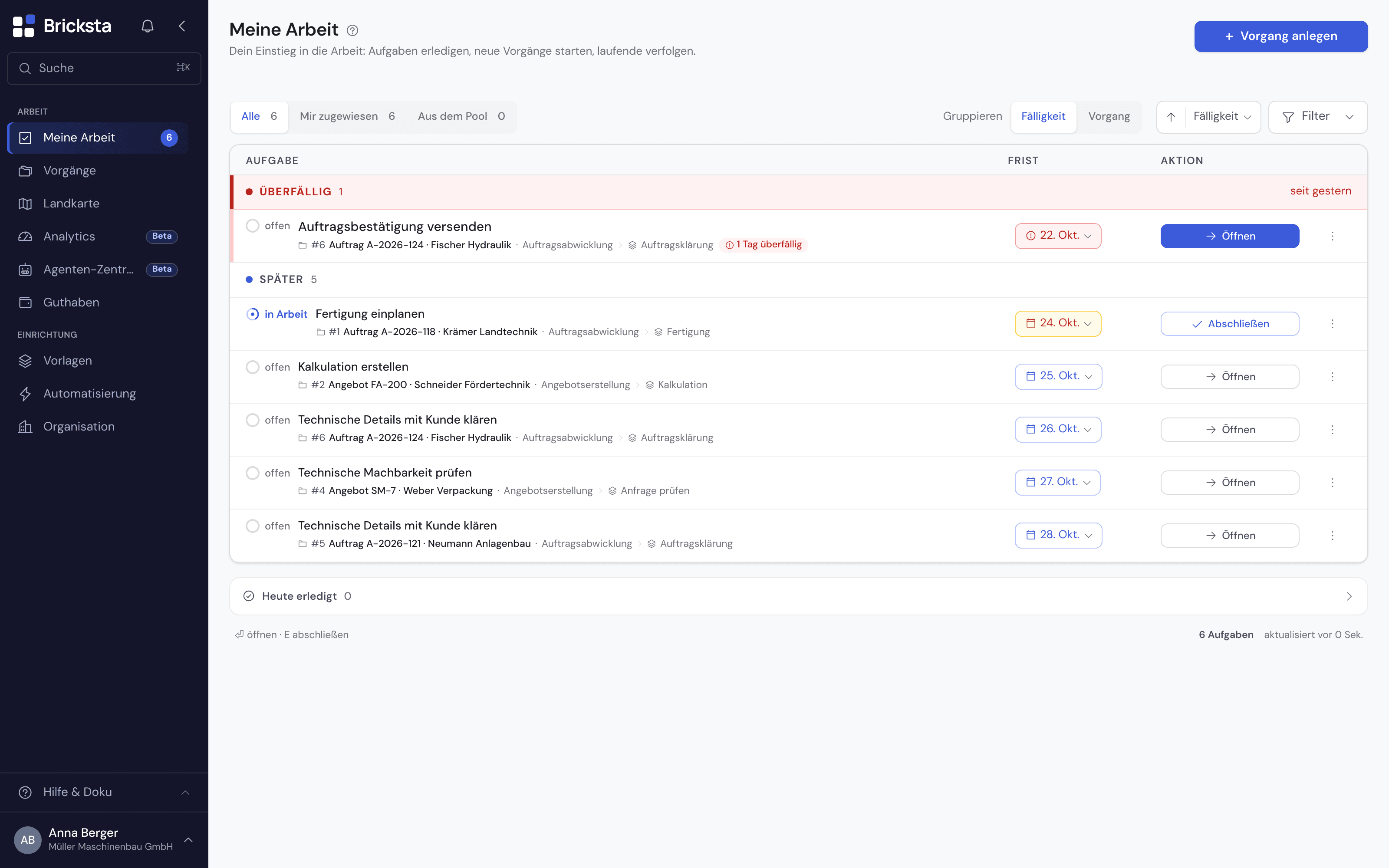The image size is (1389, 868).
Task: Group tasks by Vorgang
Action: pos(1109,117)
